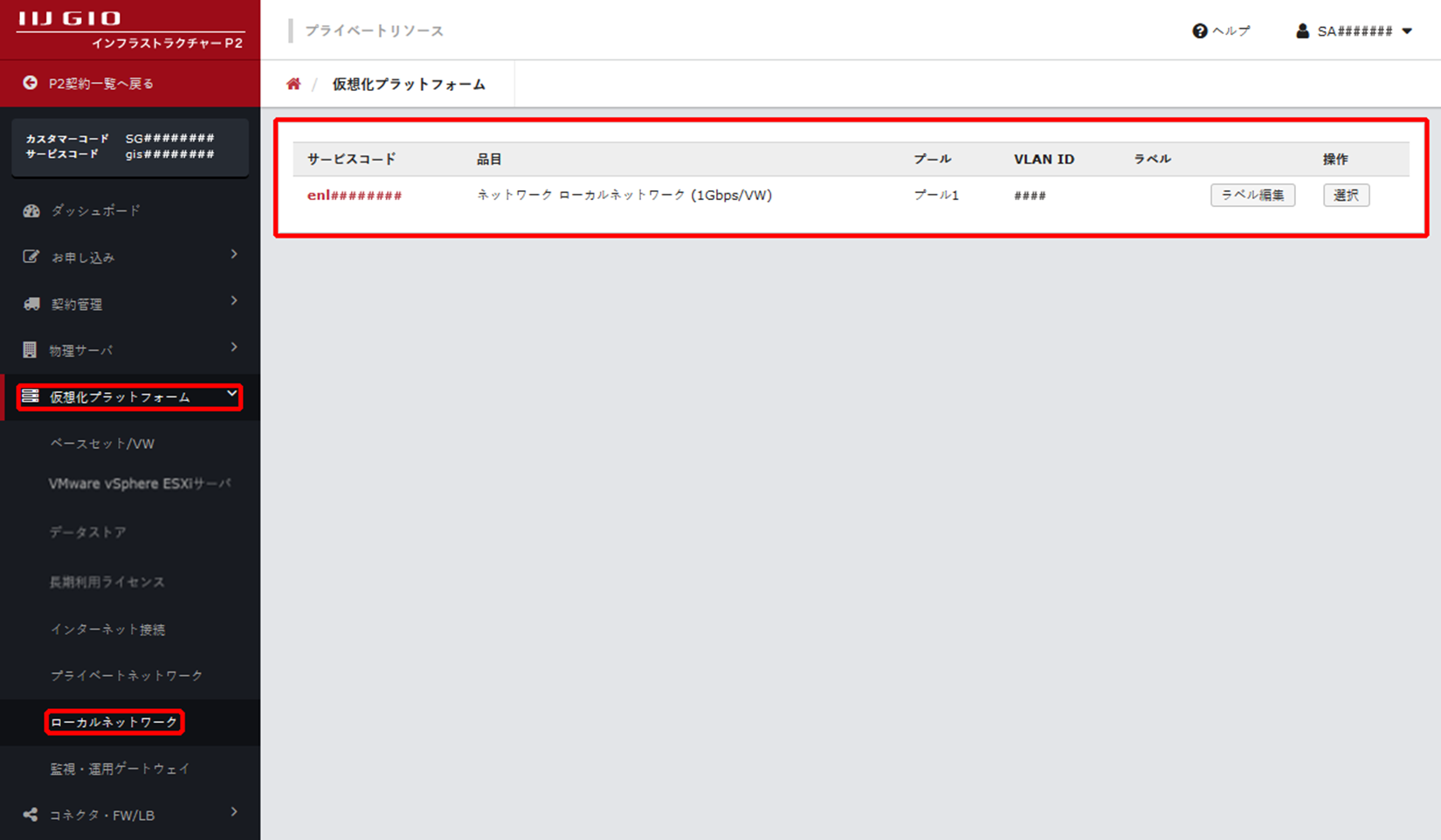Expand the 物理サーバ menu chevron

click(x=234, y=347)
